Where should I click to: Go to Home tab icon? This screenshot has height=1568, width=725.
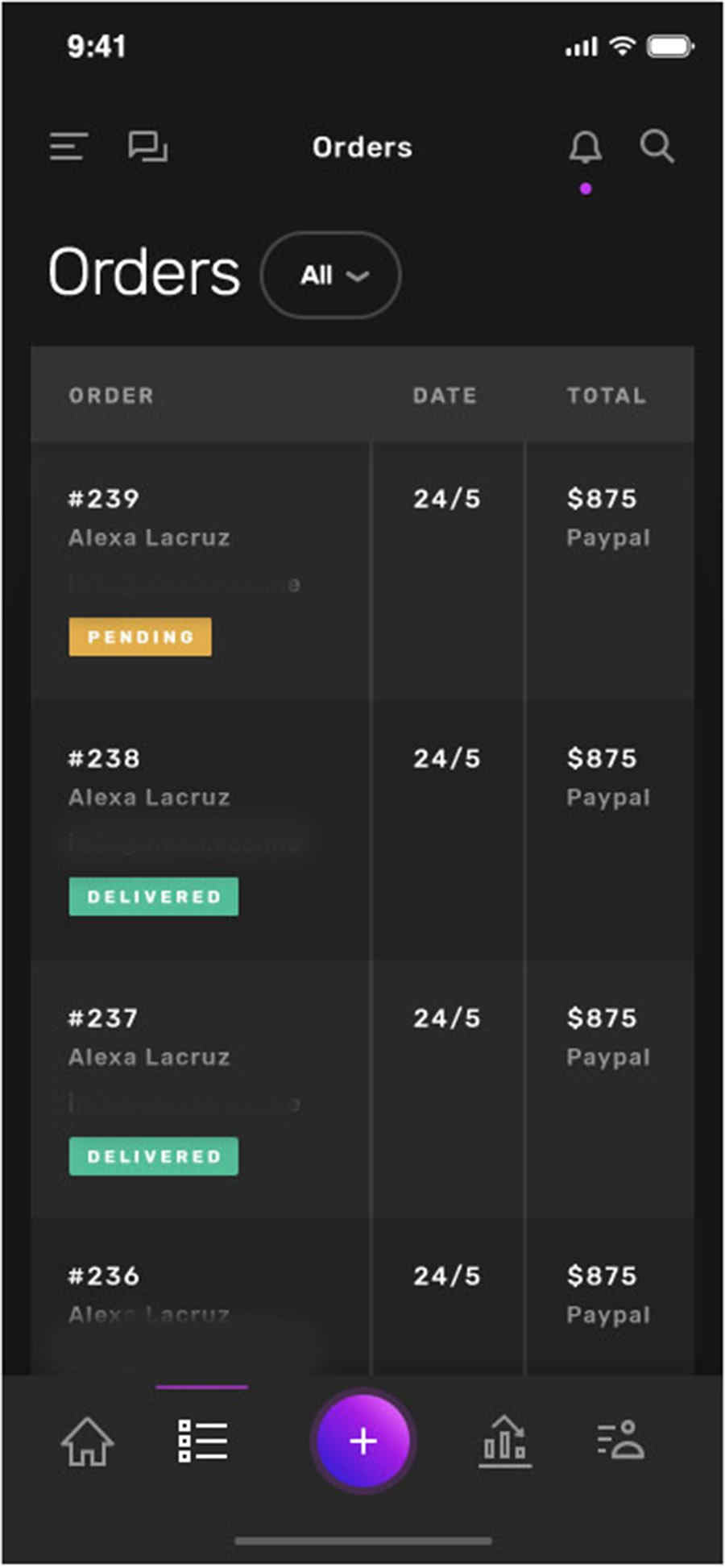click(87, 1441)
